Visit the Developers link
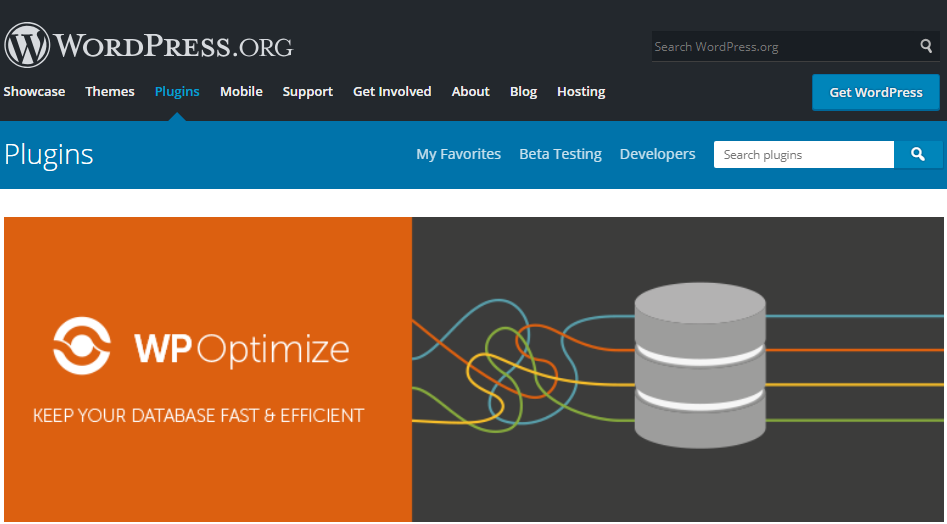947x524 pixels. coord(657,155)
